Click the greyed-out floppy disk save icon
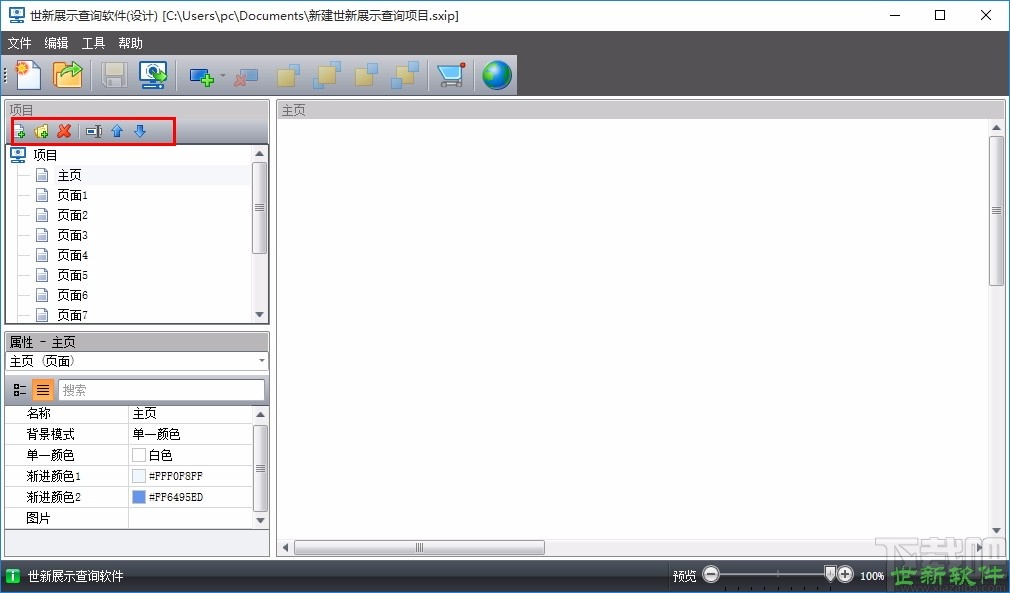The height and width of the screenshot is (593, 1010). click(114, 75)
